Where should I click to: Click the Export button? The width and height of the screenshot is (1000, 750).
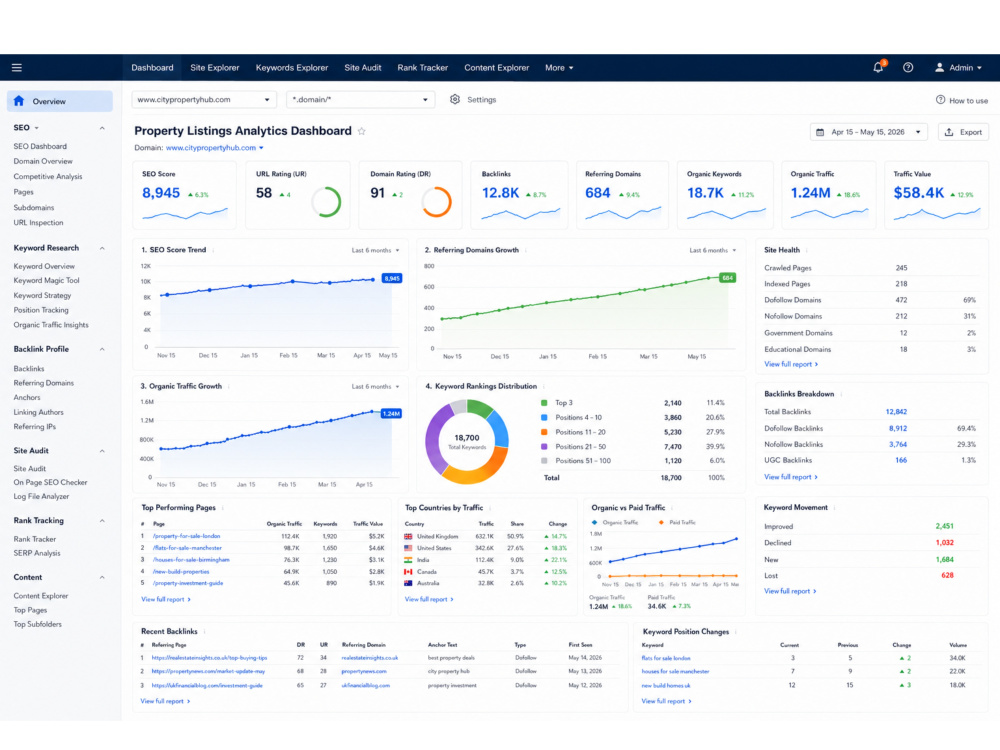tap(963, 132)
